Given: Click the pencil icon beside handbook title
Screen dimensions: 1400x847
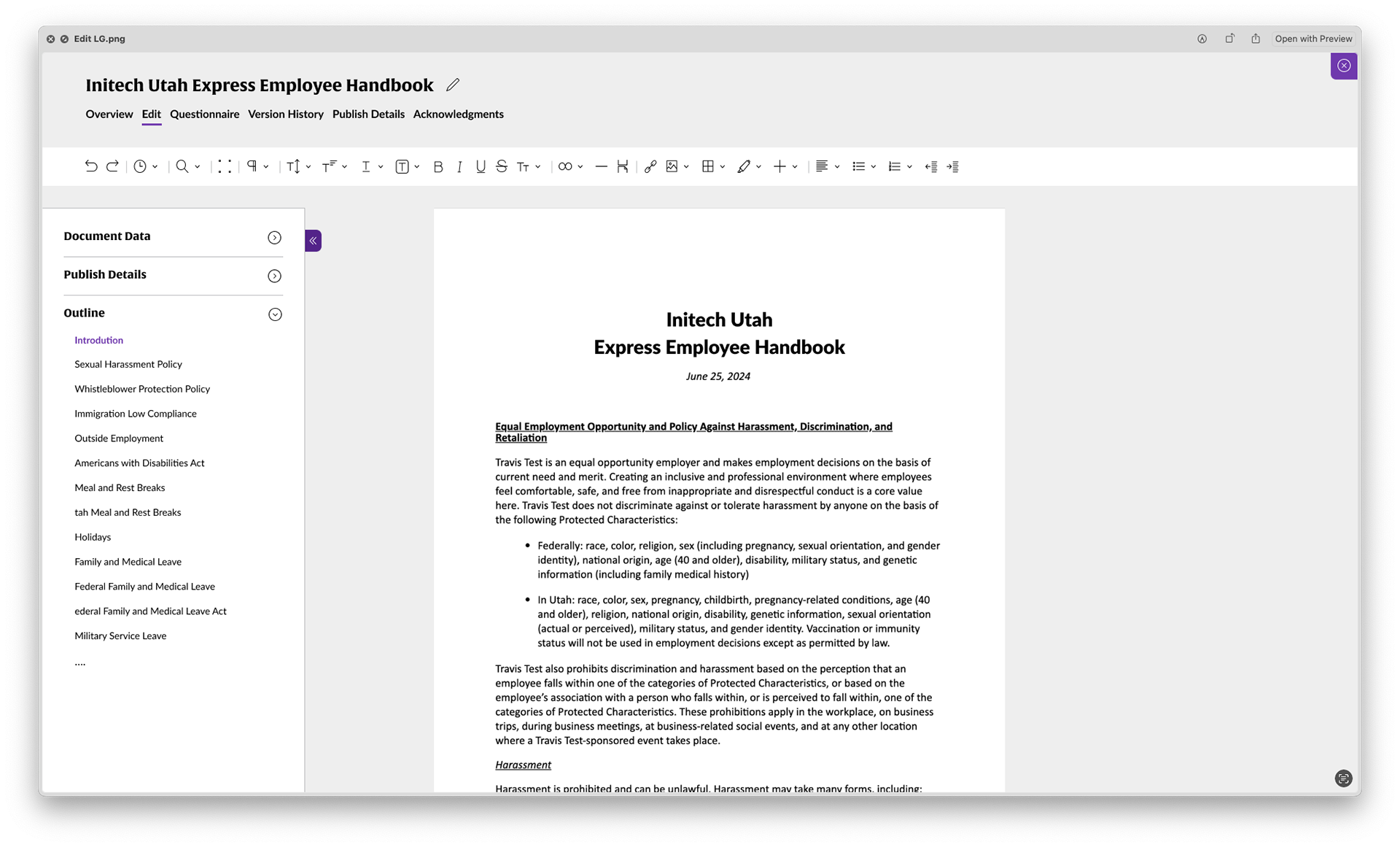Looking at the screenshot, I should tap(453, 85).
